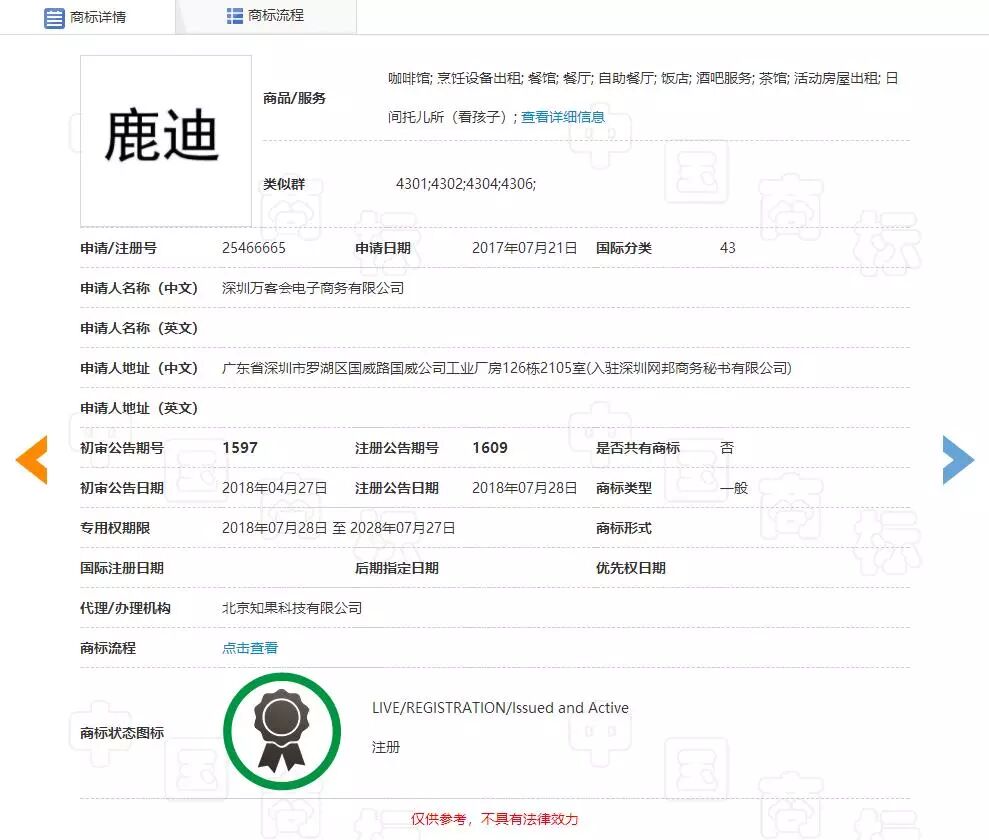The image size is (989, 840).
Task: Switch to the 商标流程 tab
Action: click(266, 16)
